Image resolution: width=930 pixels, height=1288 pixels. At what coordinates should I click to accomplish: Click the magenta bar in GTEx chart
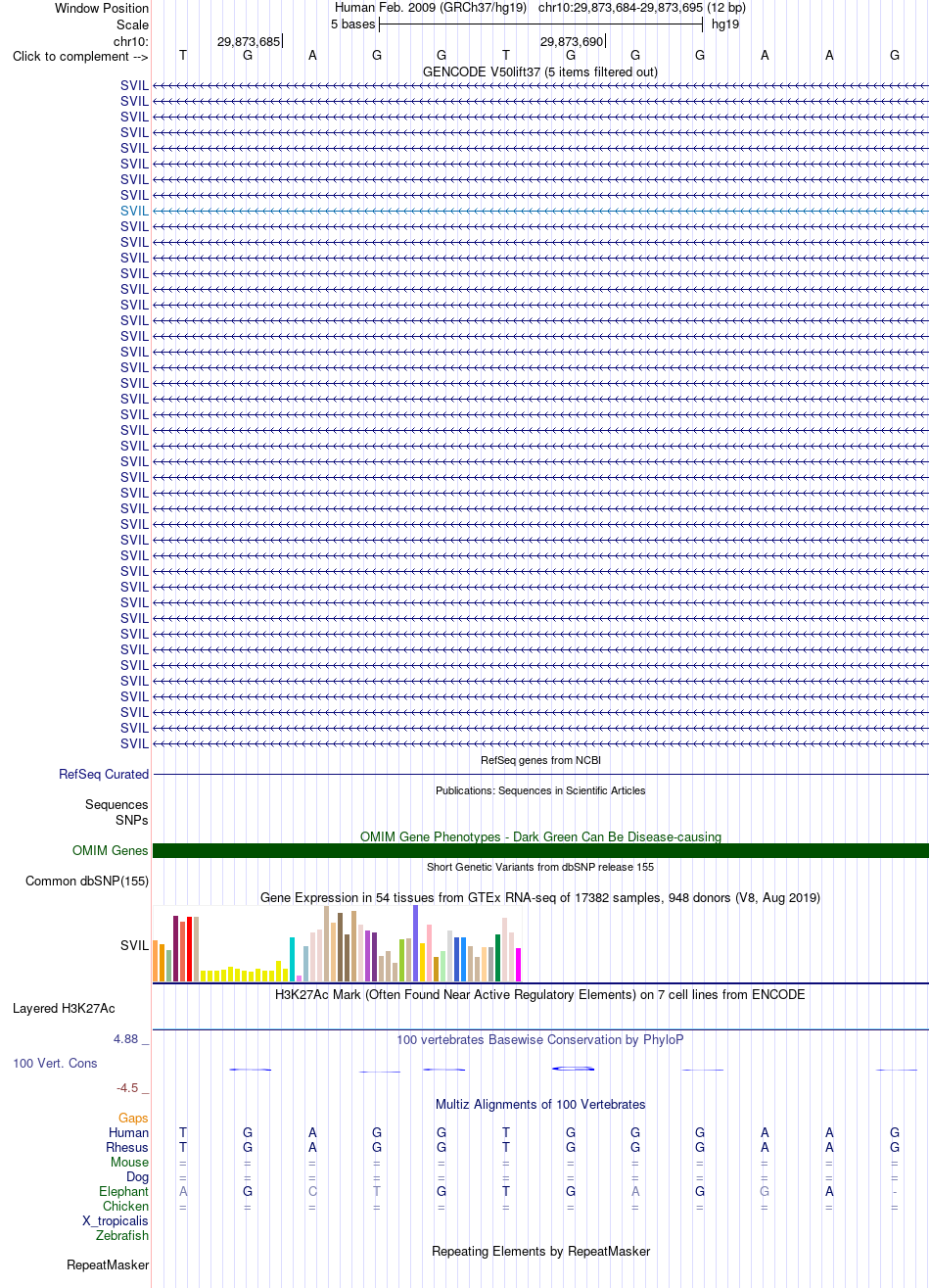coord(518,965)
